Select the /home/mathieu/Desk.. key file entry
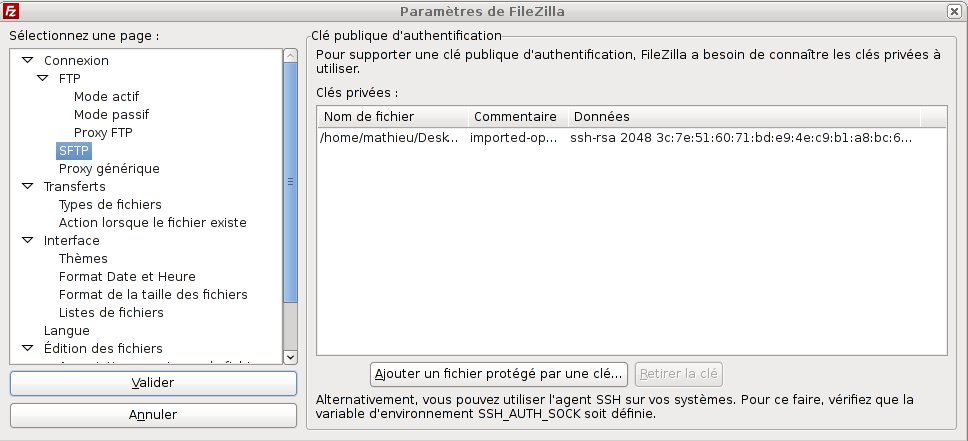Screen dimensions: 968x441 coord(390,137)
